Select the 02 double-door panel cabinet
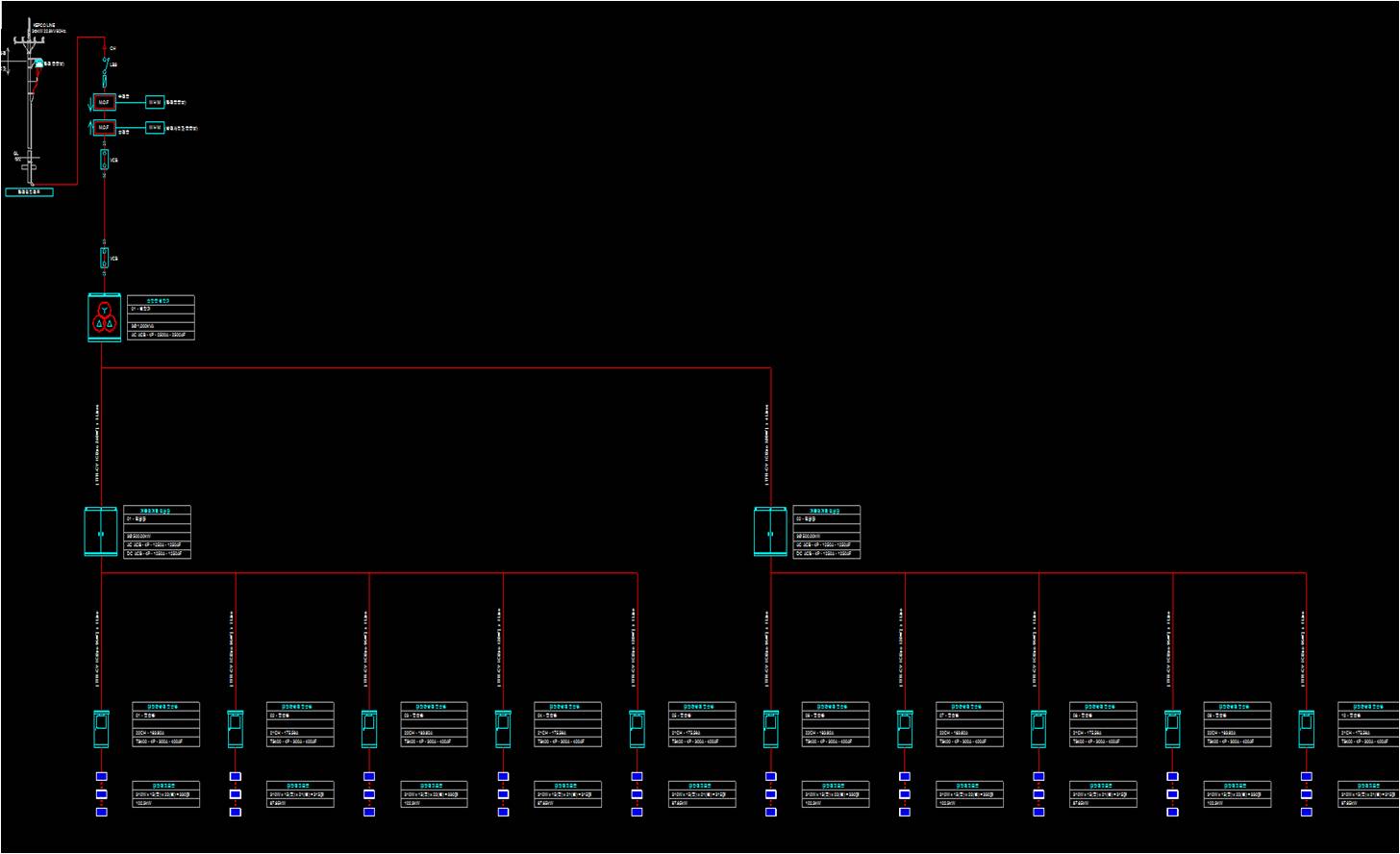This screenshot has width=1400, height=854. 770,532
